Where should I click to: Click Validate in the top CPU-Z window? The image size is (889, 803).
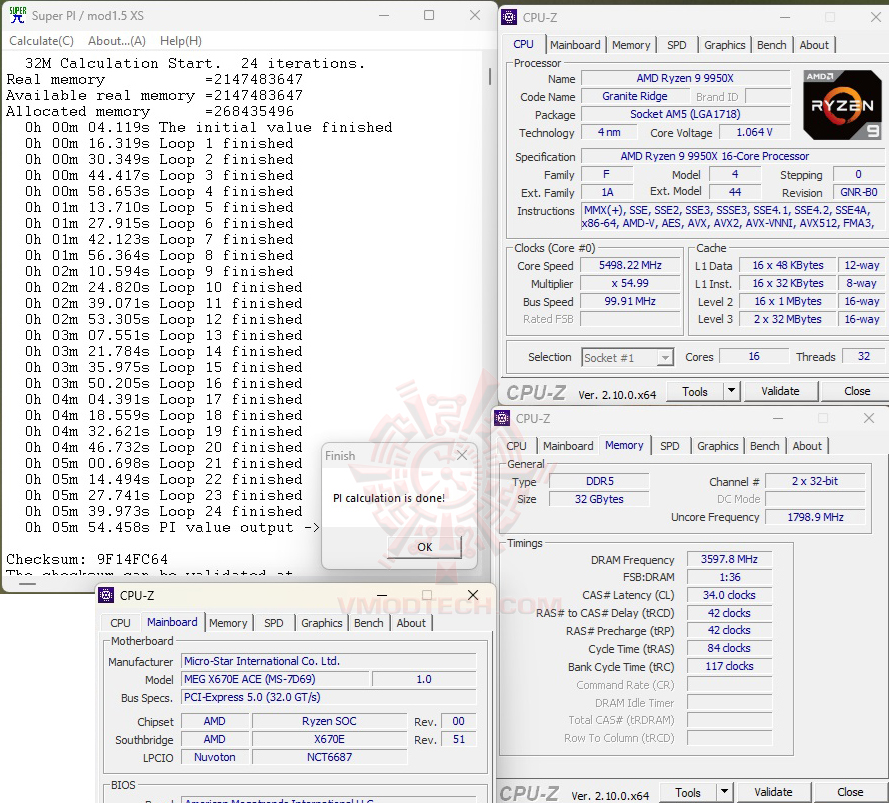[x=780, y=391]
